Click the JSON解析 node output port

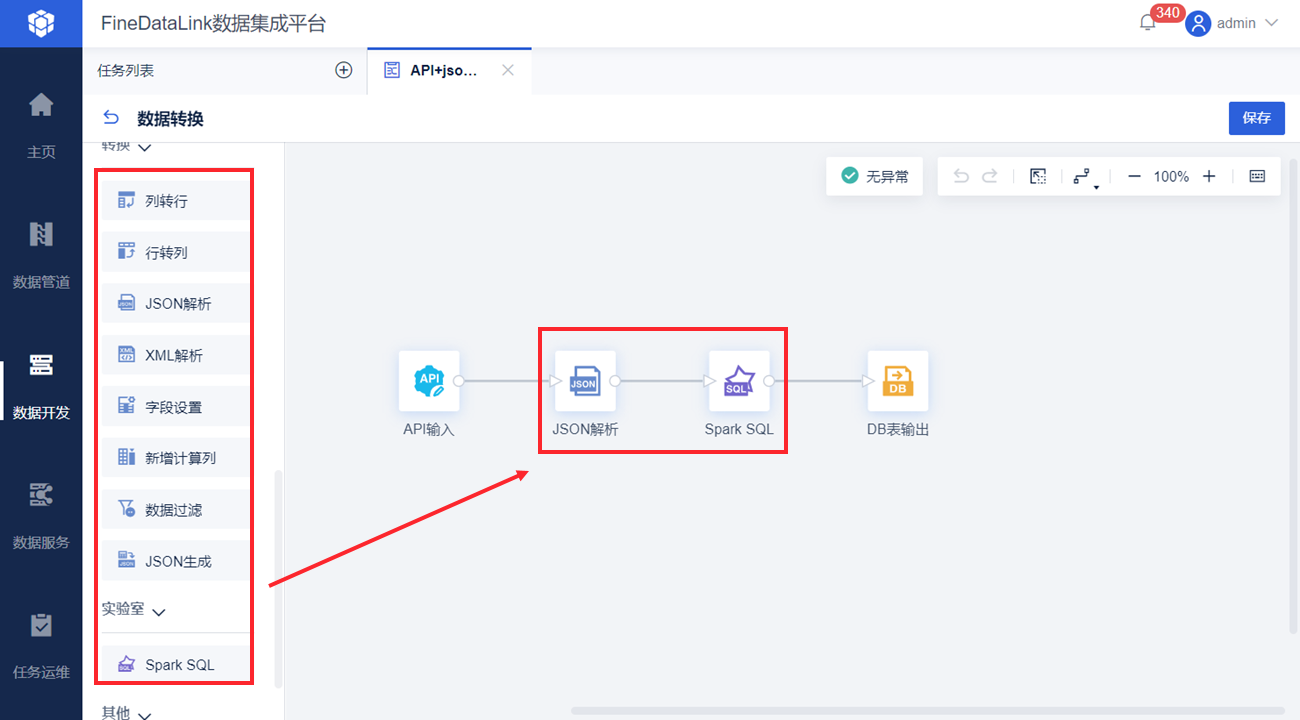(615, 381)
